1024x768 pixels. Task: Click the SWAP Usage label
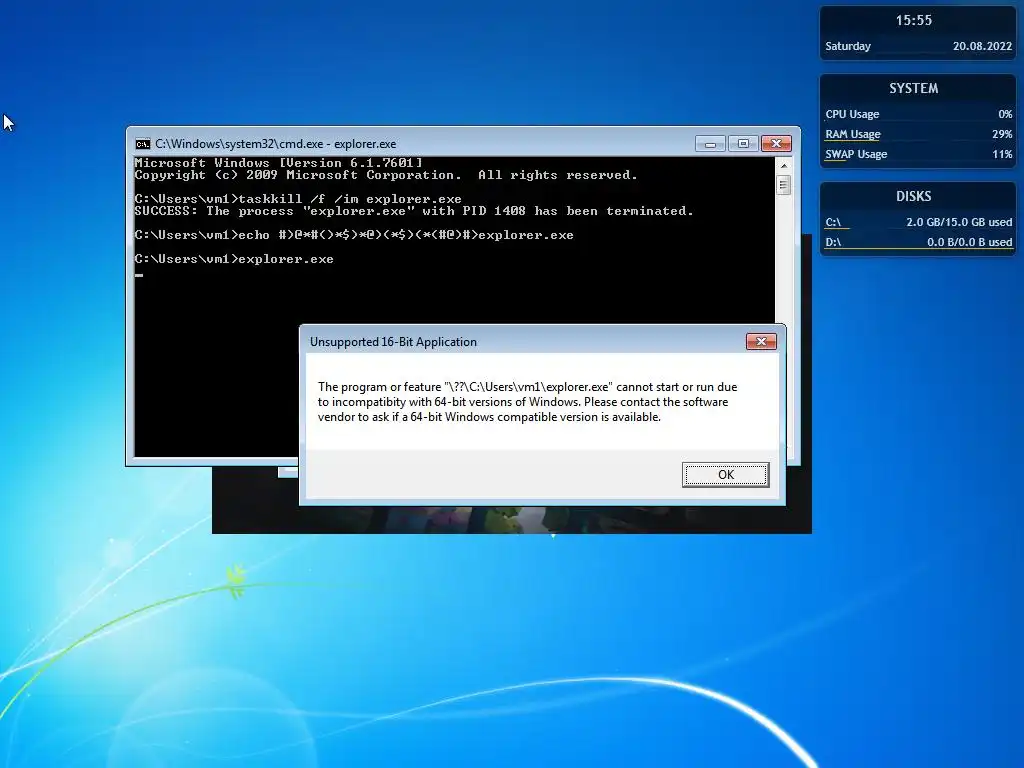[x=856, y=154]
